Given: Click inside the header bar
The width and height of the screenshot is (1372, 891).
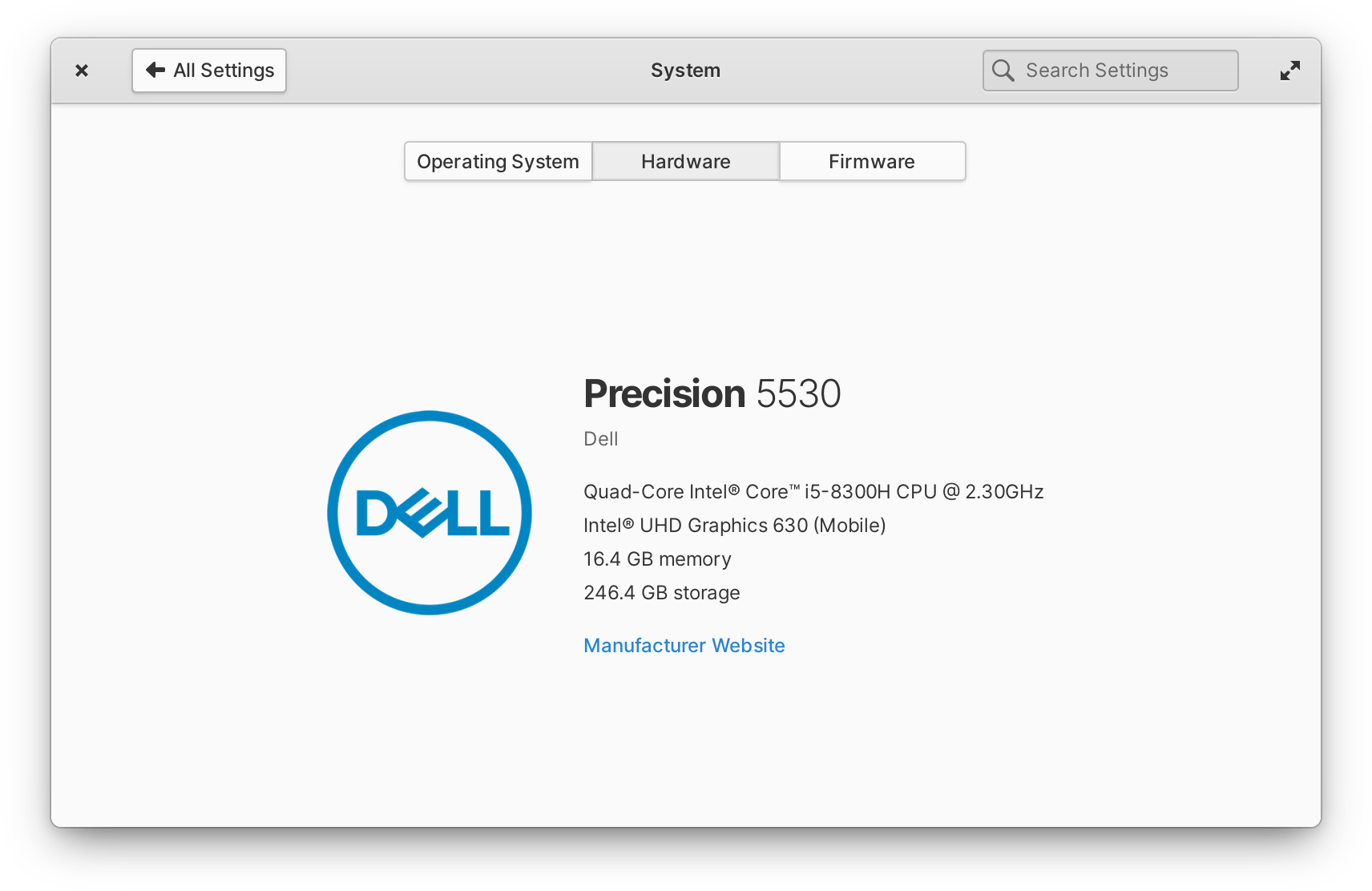Looking at the screenshot, I should tap(481, 71).
